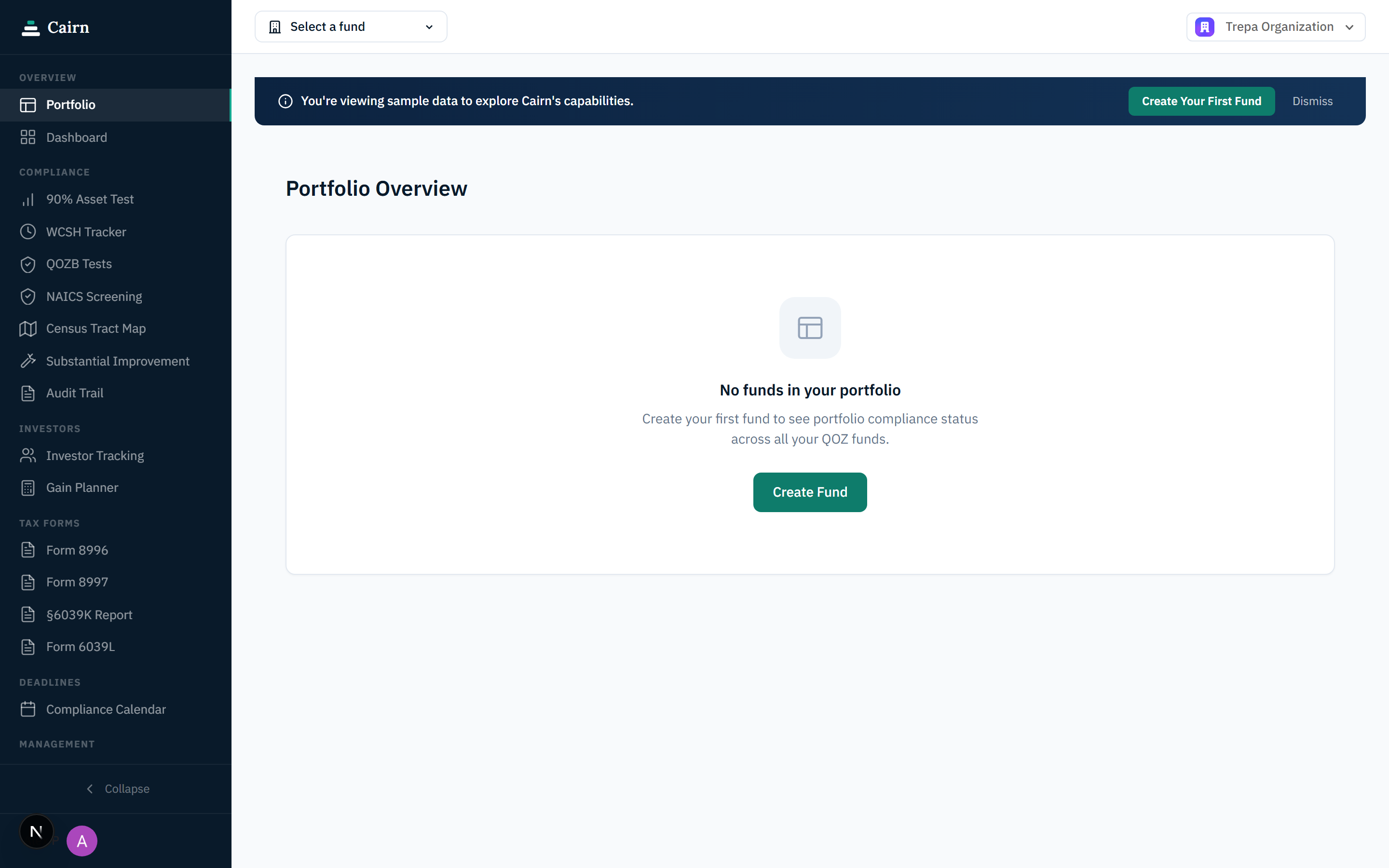
Task: Click the empty portfolio placeholder icon
Action: click(x=810, y=328)
